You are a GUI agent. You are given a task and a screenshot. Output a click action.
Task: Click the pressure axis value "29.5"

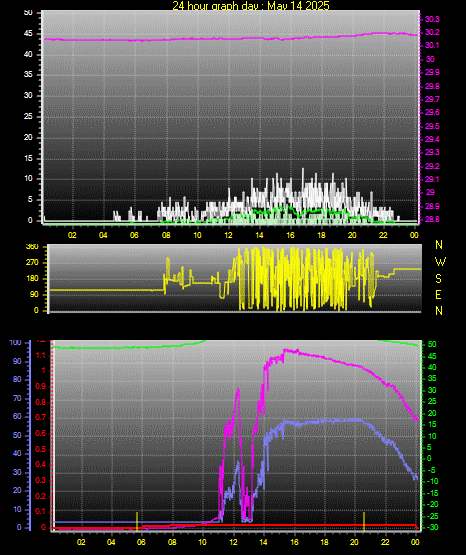pos(432,126)
